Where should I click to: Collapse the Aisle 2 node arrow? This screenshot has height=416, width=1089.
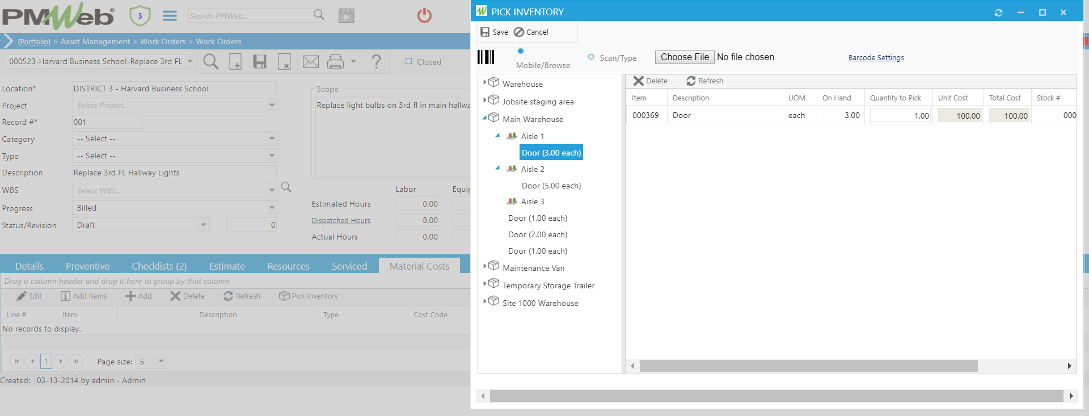pyautogui.click(x=497, y=169)
